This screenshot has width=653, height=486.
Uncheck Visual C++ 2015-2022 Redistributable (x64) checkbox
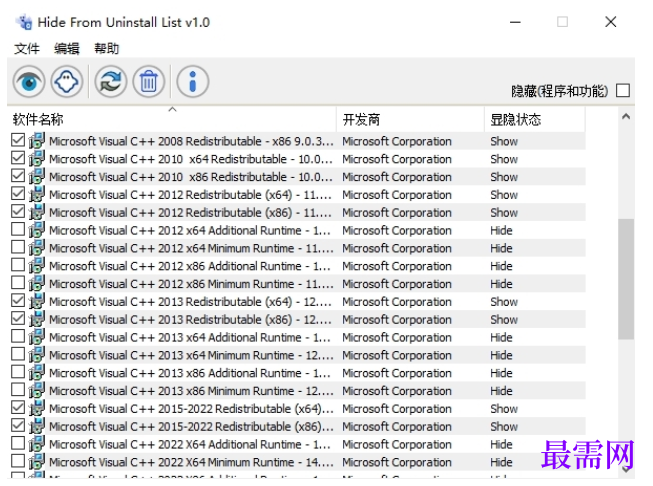18,408
